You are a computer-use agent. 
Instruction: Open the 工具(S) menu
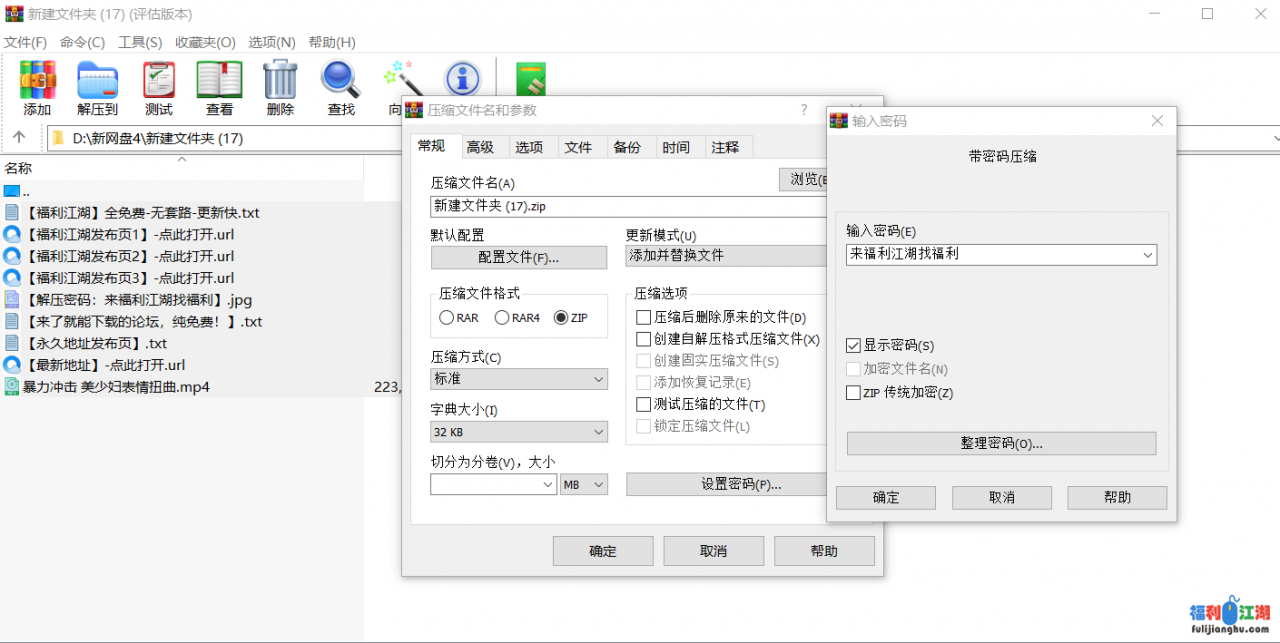click(x=140, y=42)
